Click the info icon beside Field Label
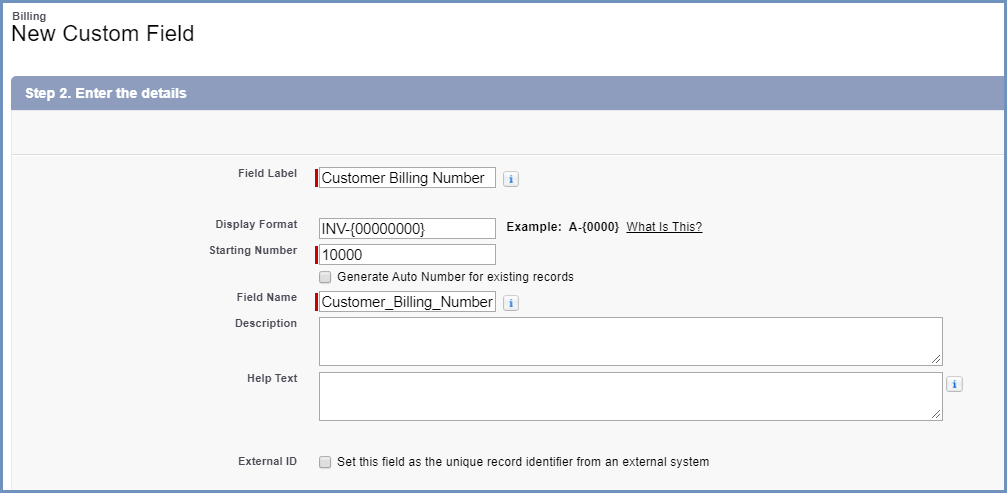1007x493 pixels. [x=511, y=180]
